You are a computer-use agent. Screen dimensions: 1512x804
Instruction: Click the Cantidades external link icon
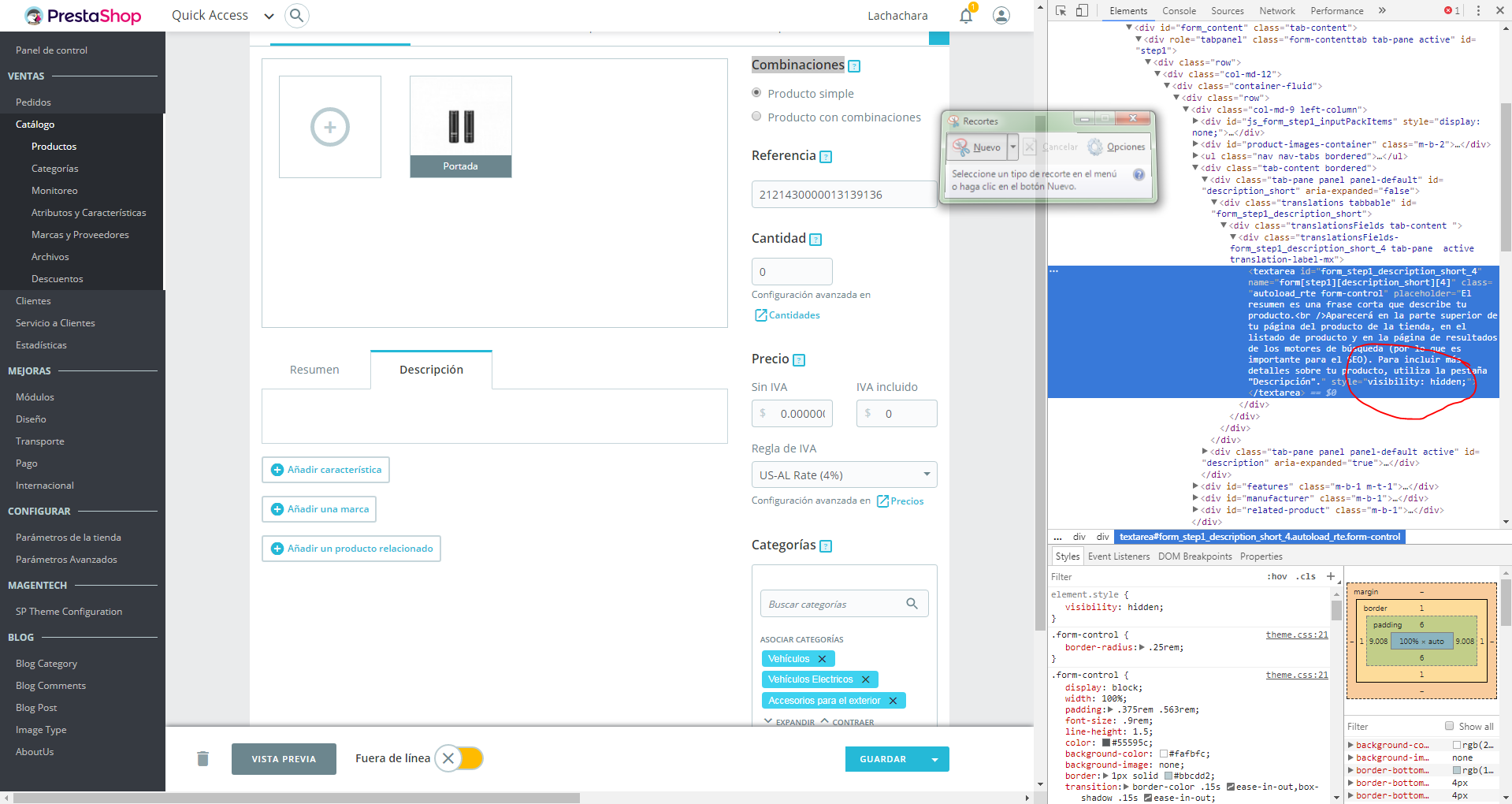(x=761, y=315)
